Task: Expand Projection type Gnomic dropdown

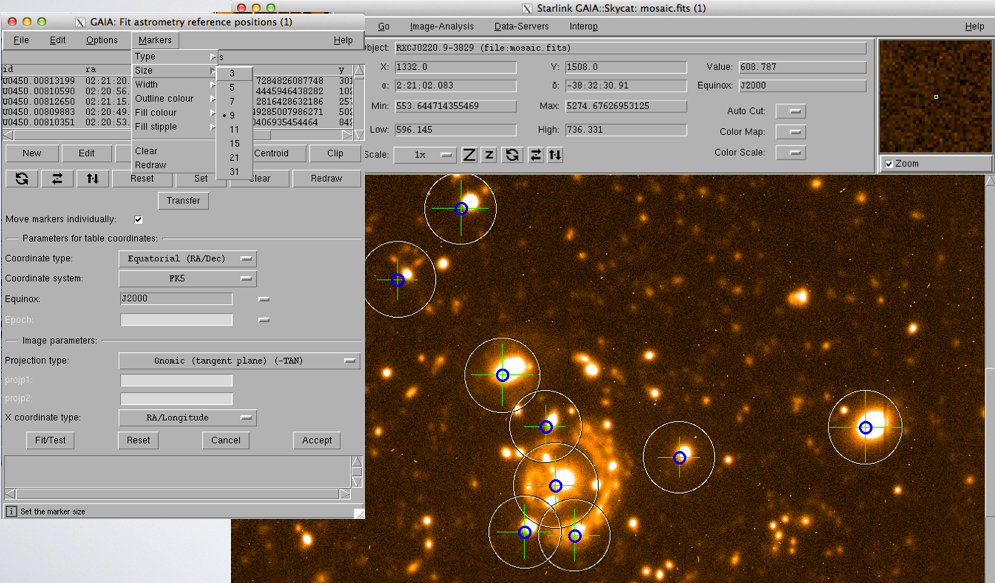Action: tap(239, 361)
